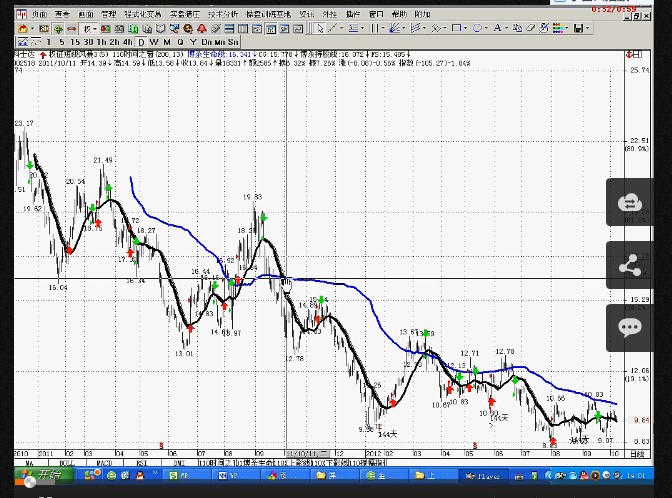The width and height of the screenshot is (672, 498).
Task: Click the video progress knob
Action: pos(30,483)
